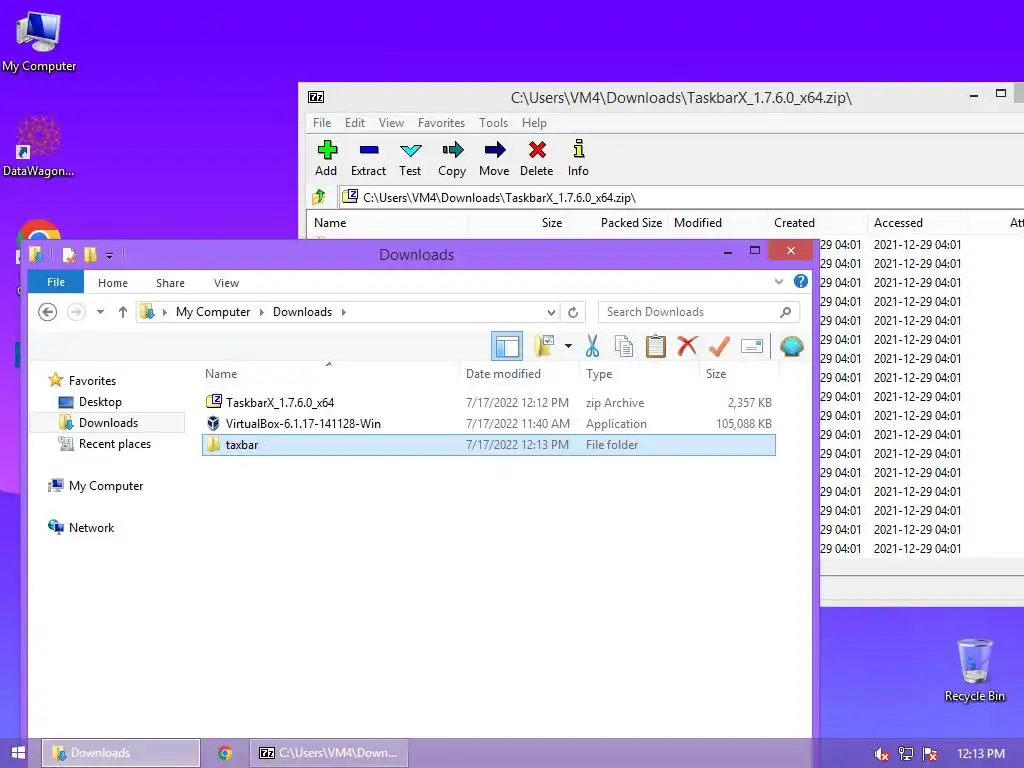Click the Copy arrow icon in 7-Zip
This screenshot has height=768, width=1024.
coord(452,158)
